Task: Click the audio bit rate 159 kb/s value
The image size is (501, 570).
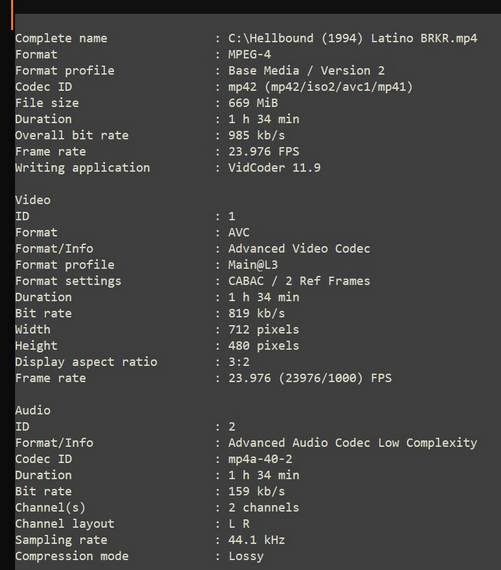Action: pyautogui.click(x=256, y=491)
